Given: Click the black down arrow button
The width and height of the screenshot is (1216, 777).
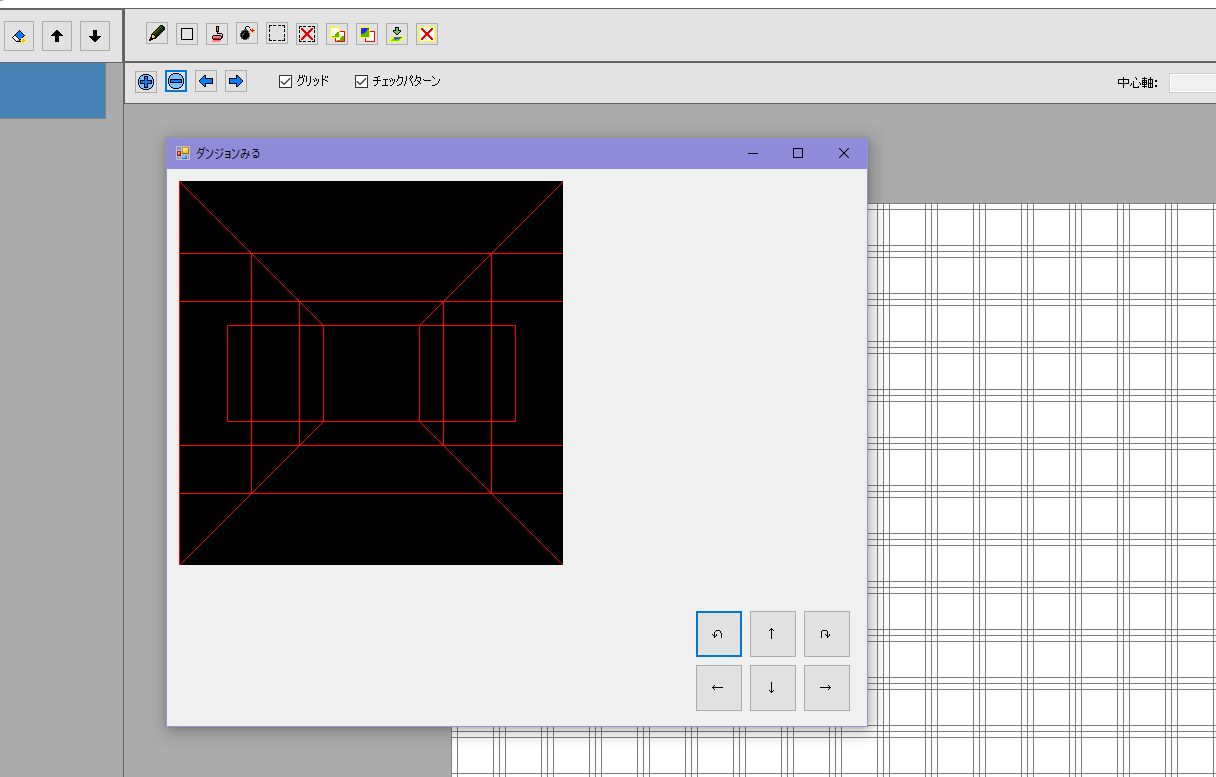Looking at the screenshot, I should pos(95,37).
